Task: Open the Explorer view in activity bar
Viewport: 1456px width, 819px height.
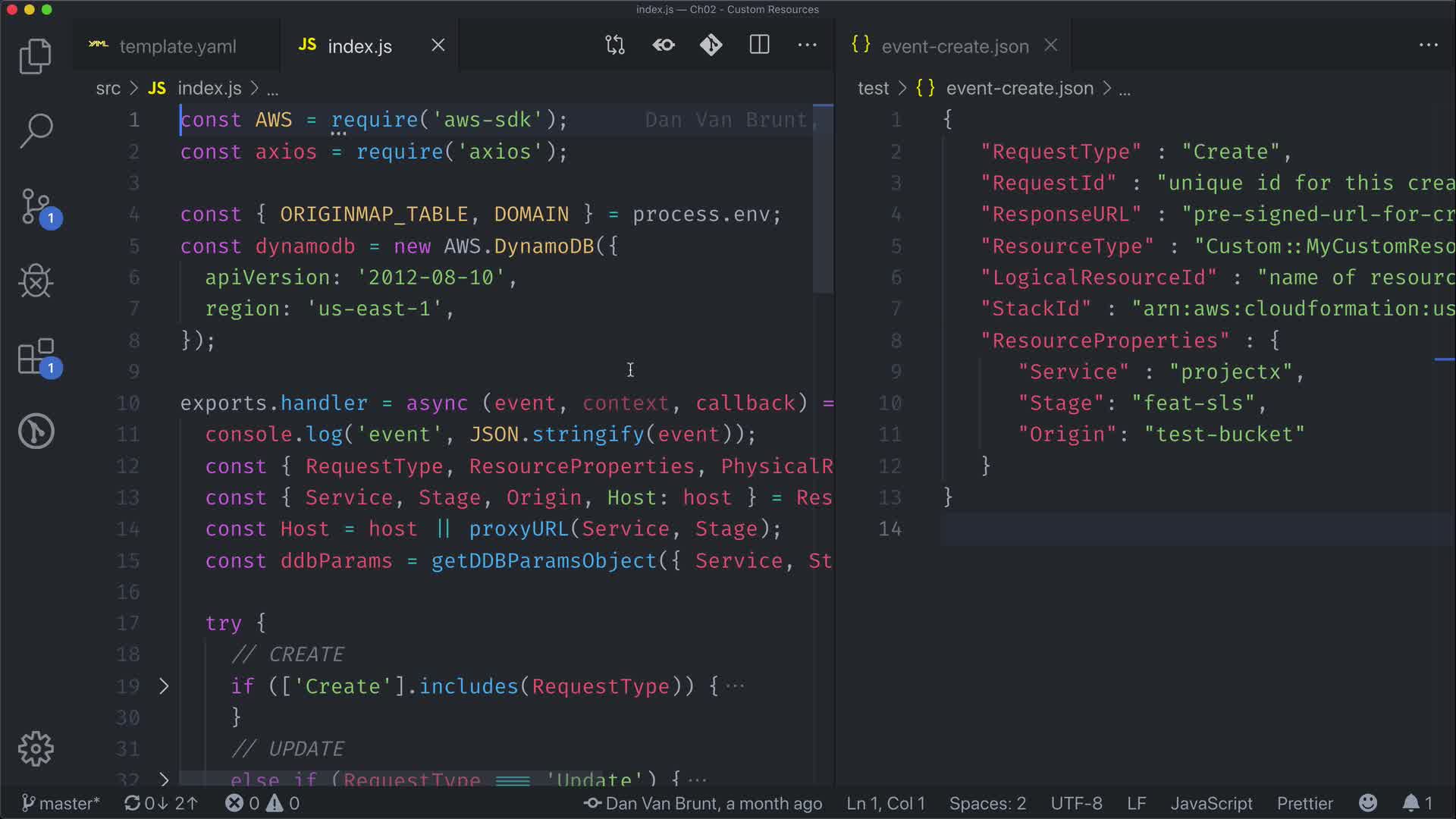Action: coord(35,56)
